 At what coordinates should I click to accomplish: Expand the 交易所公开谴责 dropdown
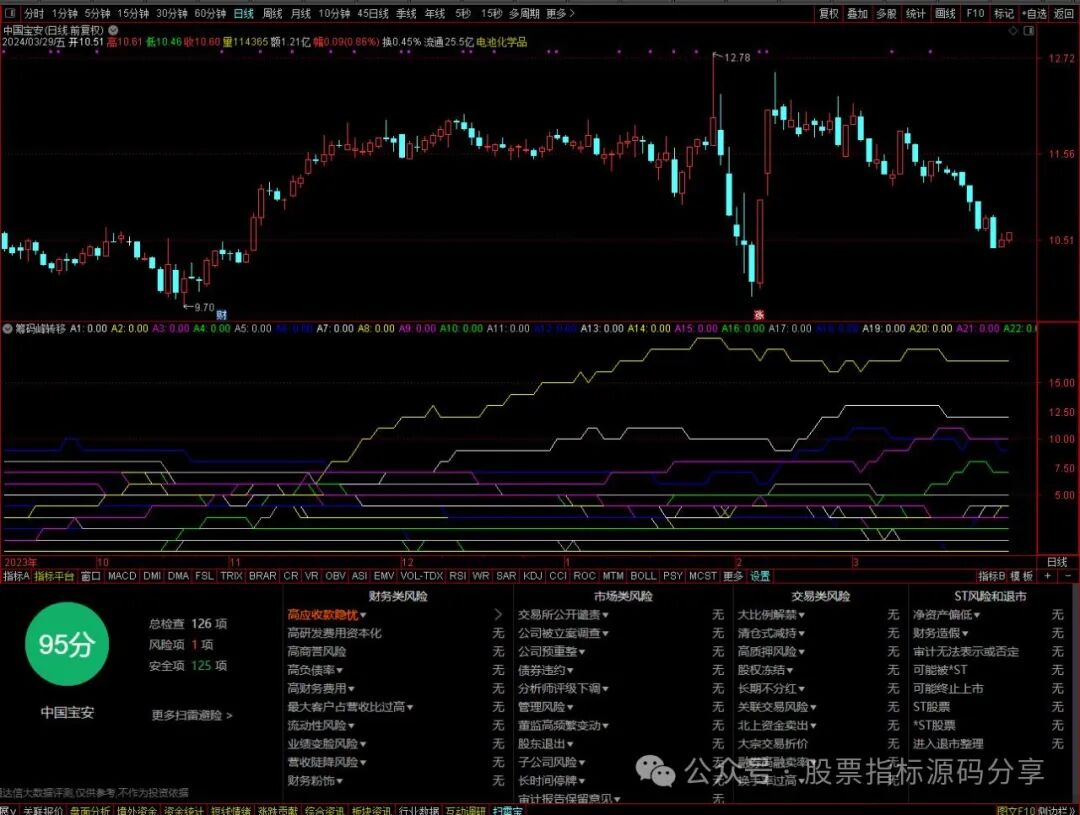pyautogui.click(x=563, y=615)
